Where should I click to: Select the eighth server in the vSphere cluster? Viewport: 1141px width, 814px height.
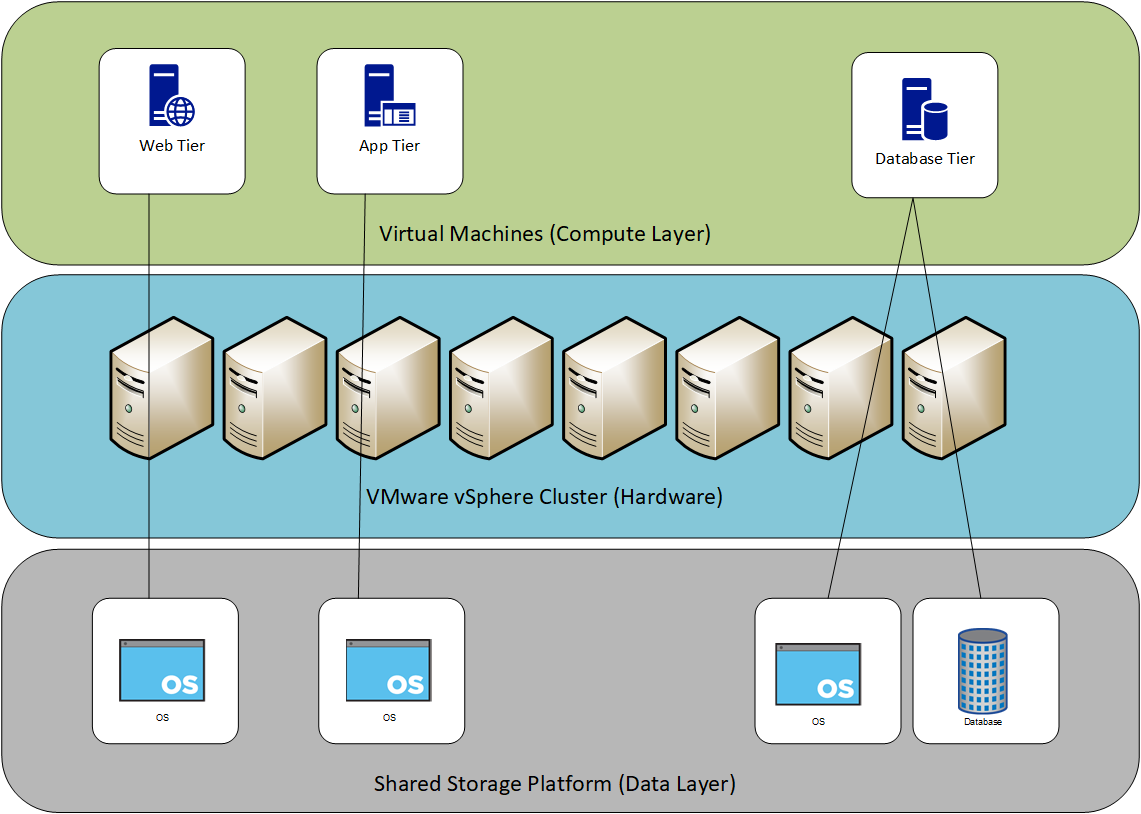[x=954, y=388]
